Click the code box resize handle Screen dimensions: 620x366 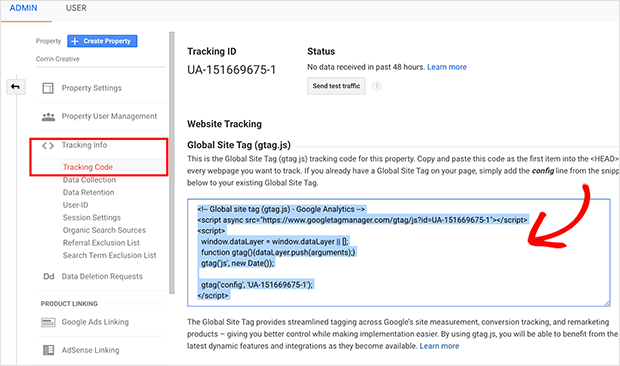607,303
